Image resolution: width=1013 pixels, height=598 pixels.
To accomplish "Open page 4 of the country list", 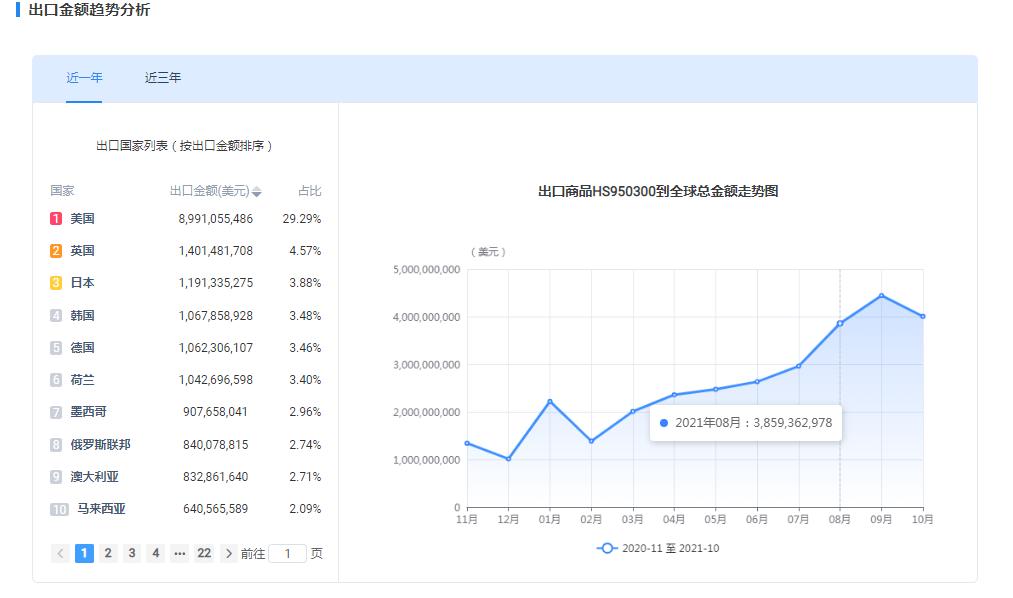I will click(156, 553).
